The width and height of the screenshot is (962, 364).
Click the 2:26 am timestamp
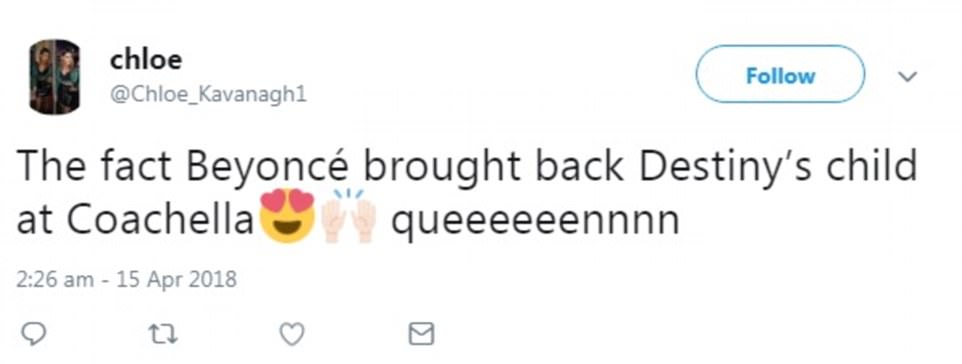pos(55,279)
